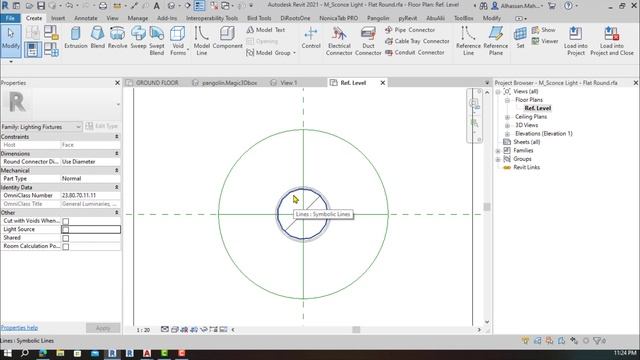The image size is (640, 360).
Task: Expand 3D Views in Project Browser
Action: point(507,125)
